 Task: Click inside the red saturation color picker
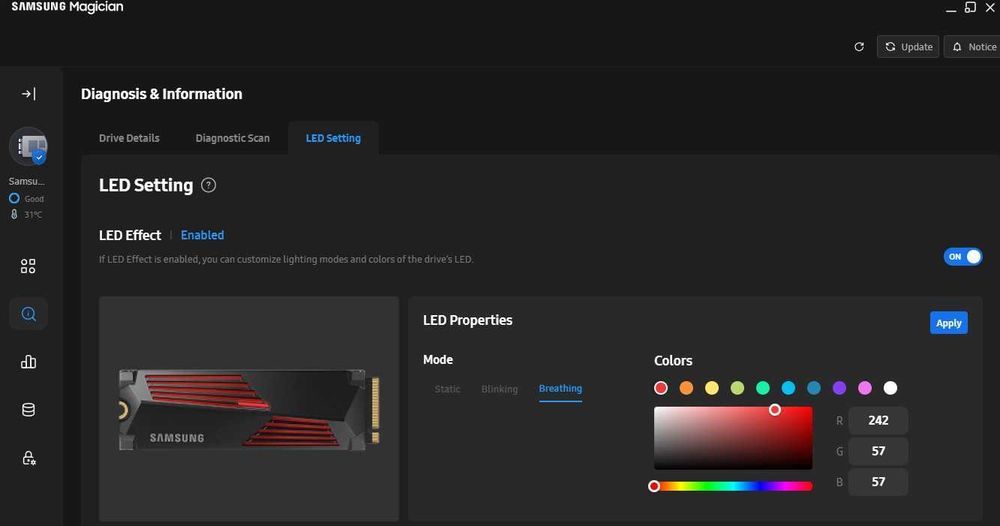(x=733, y=437)
